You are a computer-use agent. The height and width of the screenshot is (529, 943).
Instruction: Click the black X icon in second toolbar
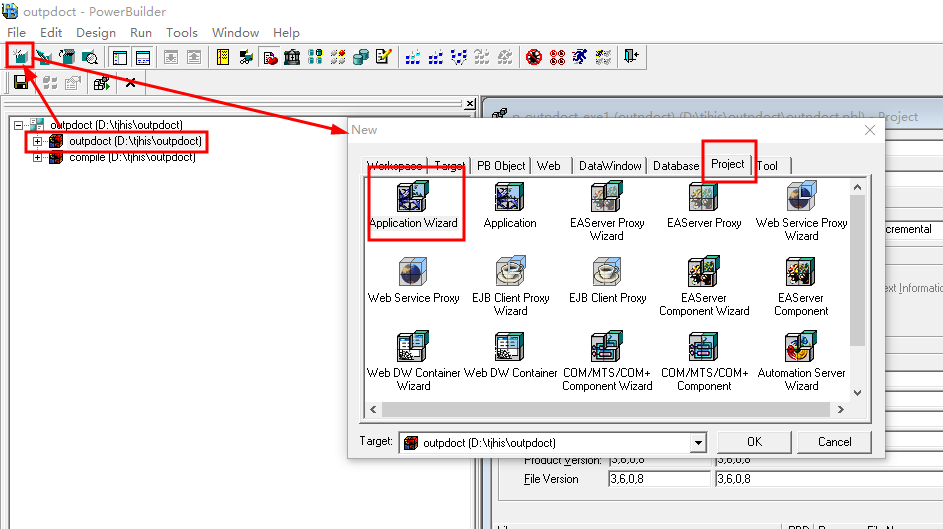131,82
